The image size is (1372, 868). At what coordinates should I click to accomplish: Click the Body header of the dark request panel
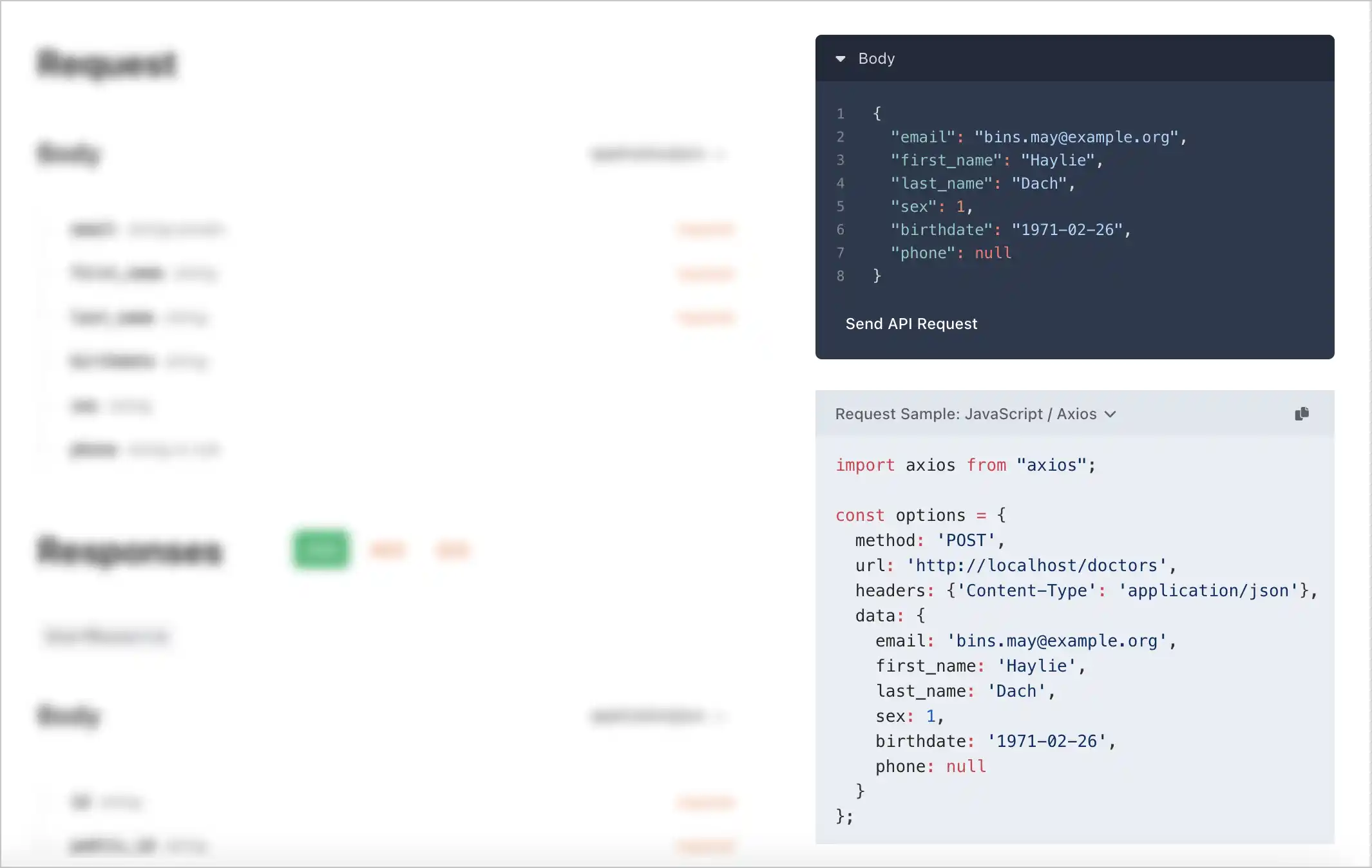875,59
